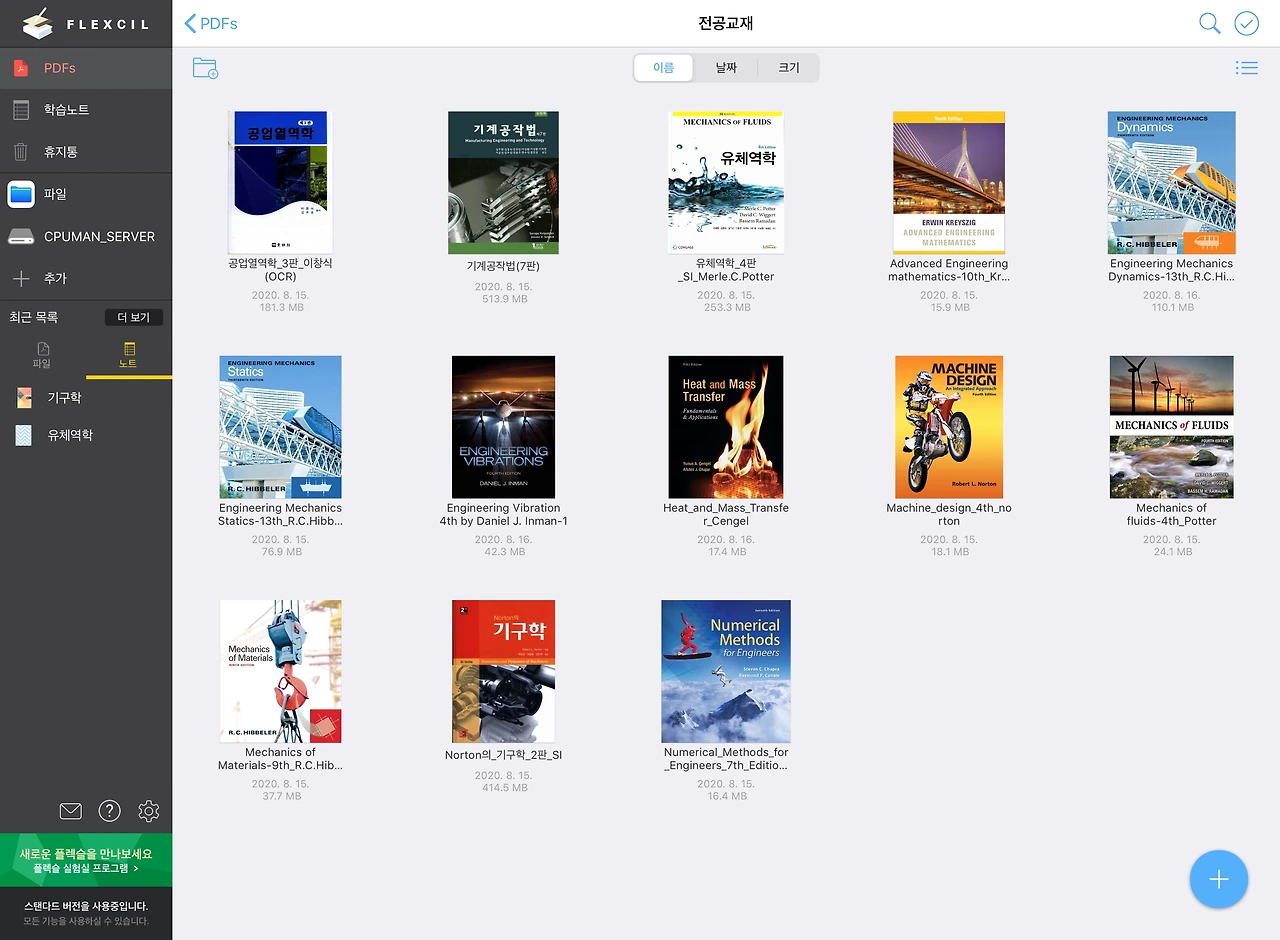
Task: Go back to PDFs
Action: [211, 23]
